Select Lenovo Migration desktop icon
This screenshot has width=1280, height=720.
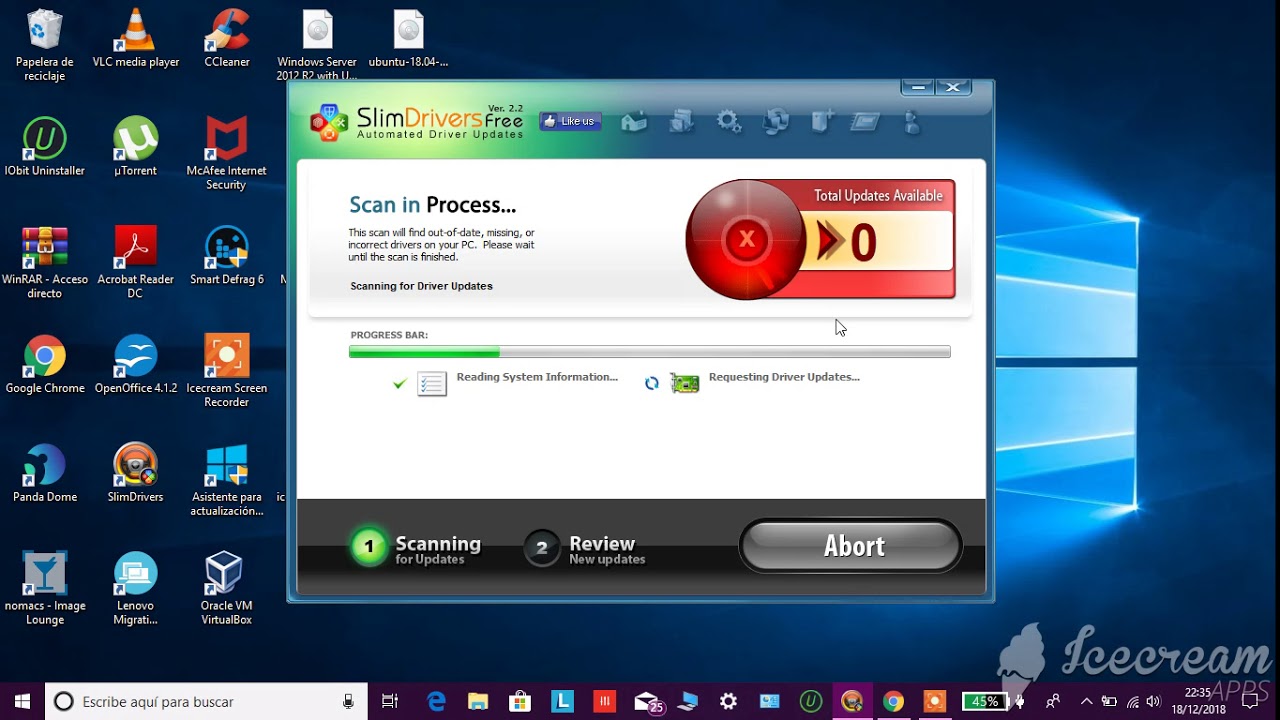[135, 589]
